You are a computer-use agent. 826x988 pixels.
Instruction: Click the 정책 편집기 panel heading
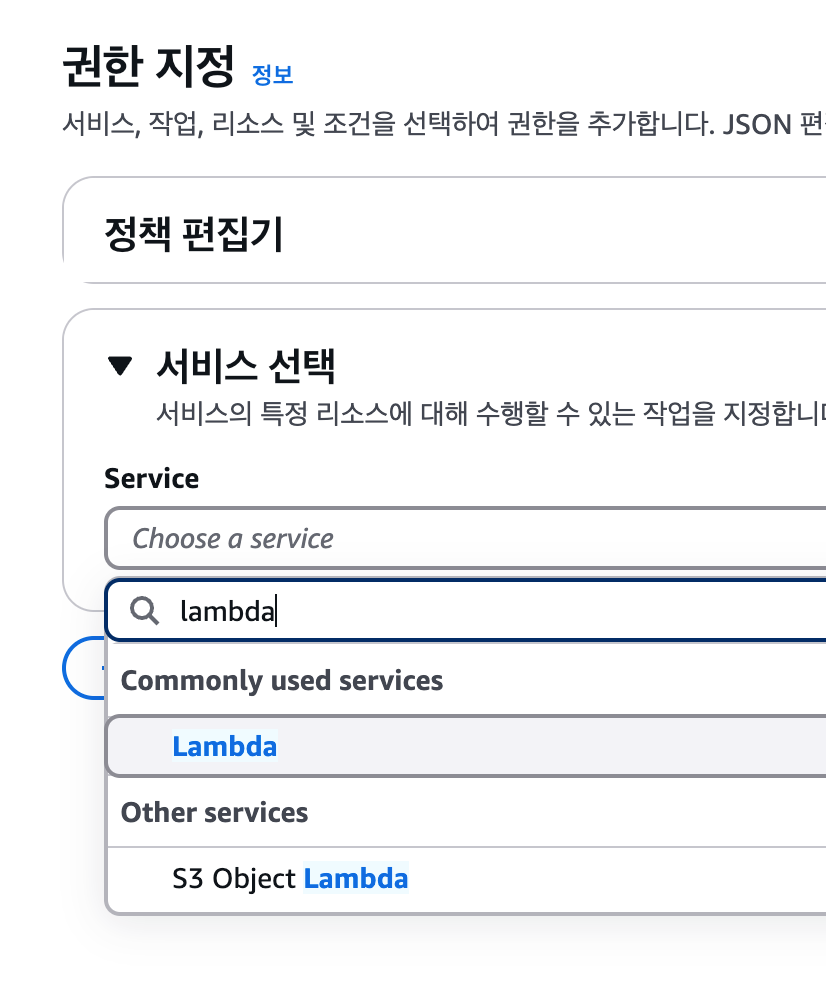click(194, 234)
